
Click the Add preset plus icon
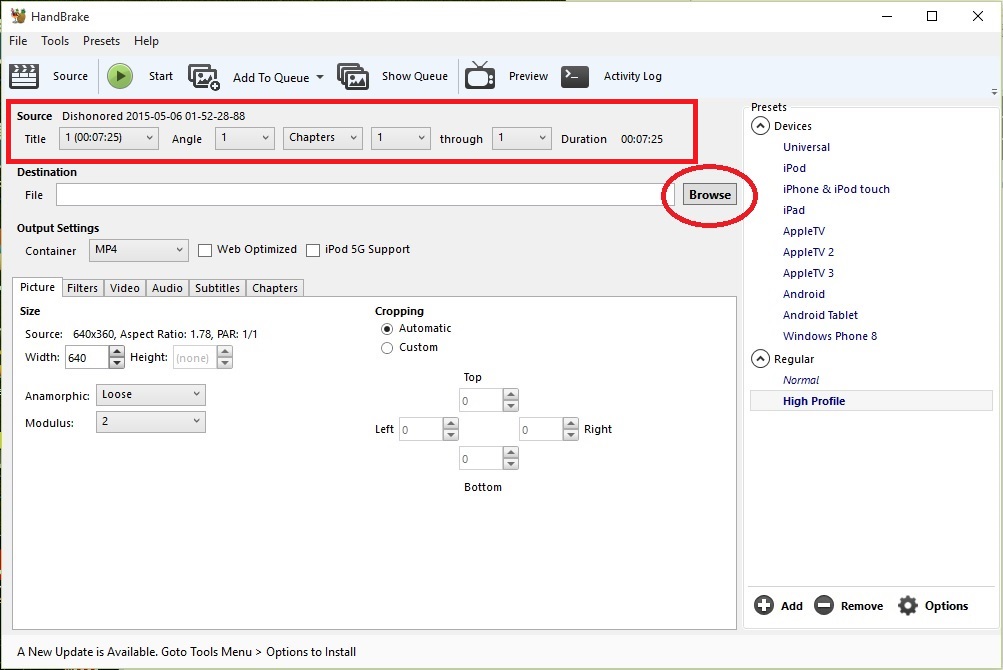pyautogui.click(x=764, y=605)
